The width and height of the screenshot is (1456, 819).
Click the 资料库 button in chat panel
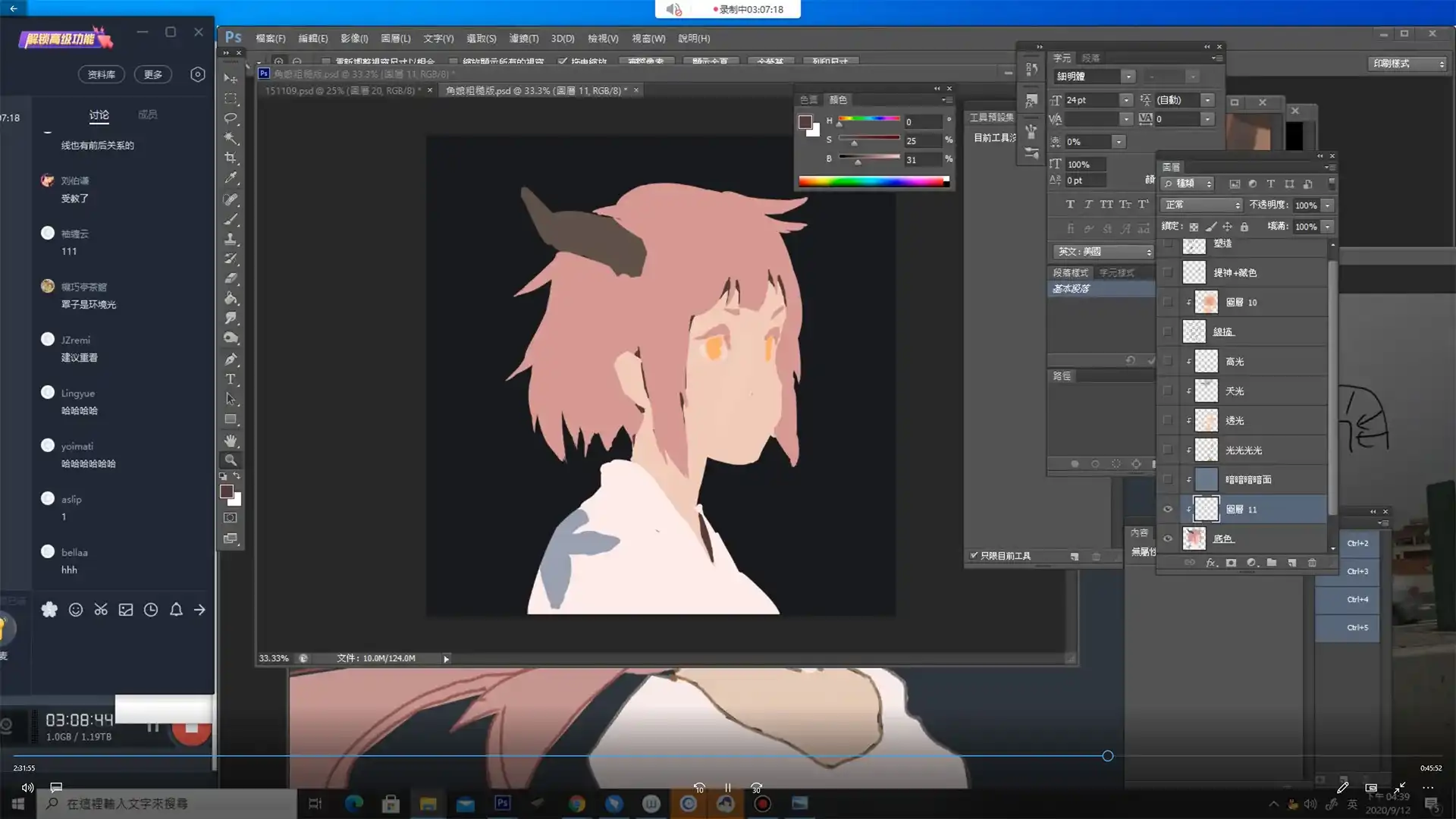(x=102, y=74)
